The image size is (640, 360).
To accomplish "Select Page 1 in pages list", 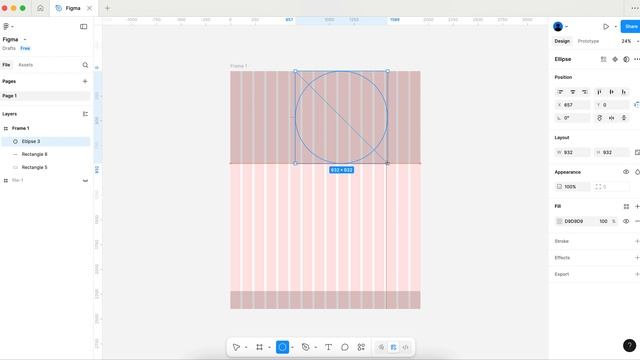I will click(45, 96).
